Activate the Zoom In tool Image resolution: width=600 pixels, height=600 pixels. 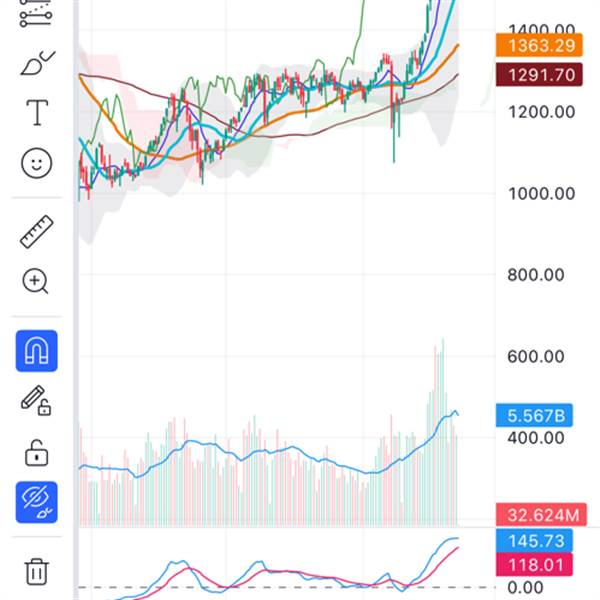(x=36, y=282)
